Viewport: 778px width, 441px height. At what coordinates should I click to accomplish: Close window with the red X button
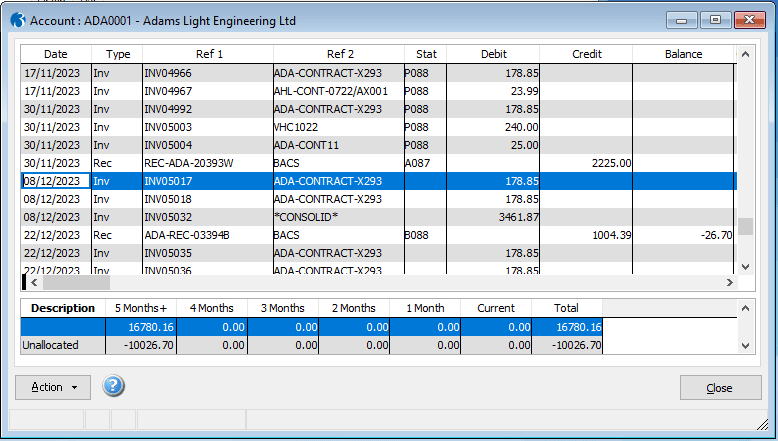coord(749,20)
